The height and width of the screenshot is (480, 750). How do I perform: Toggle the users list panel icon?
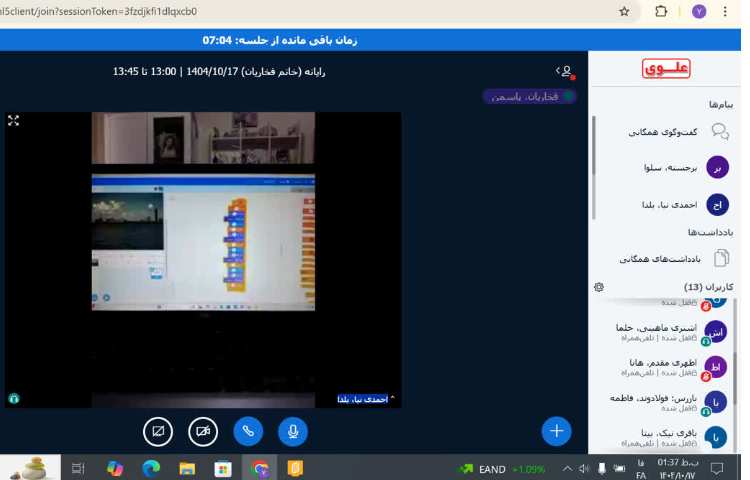[565, 72]
